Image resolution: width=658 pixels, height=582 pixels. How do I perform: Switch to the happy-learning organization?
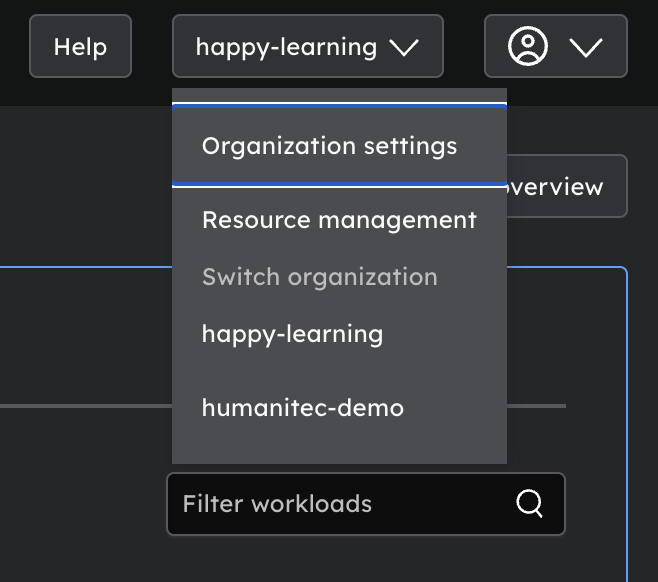click(x=339, y=334)
